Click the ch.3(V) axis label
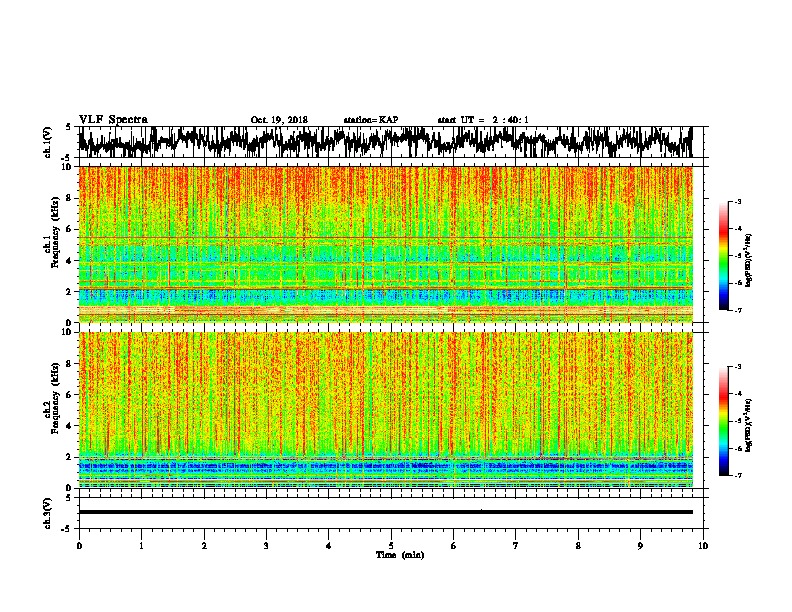This screenshot has width=792, height=612. click(x=47, y=513)
